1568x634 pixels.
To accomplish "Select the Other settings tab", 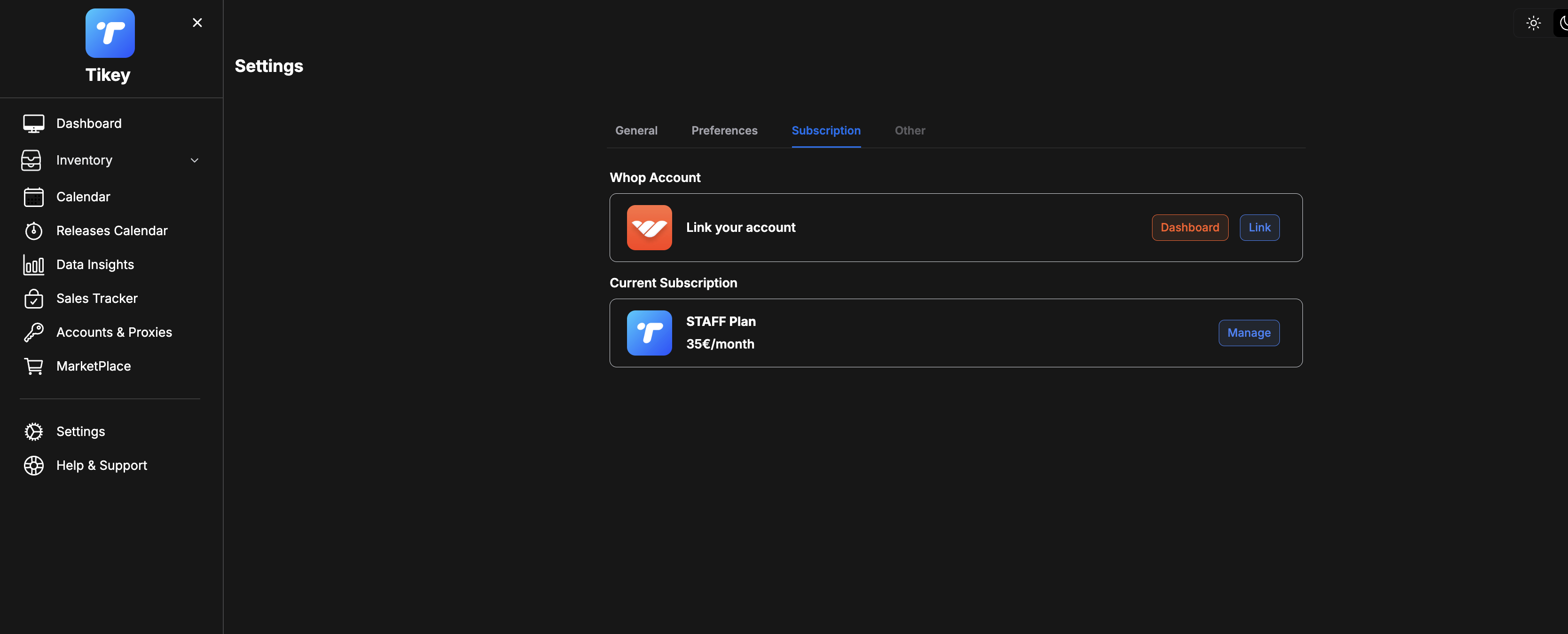I will pyautogui.click(x=909, y=130).
